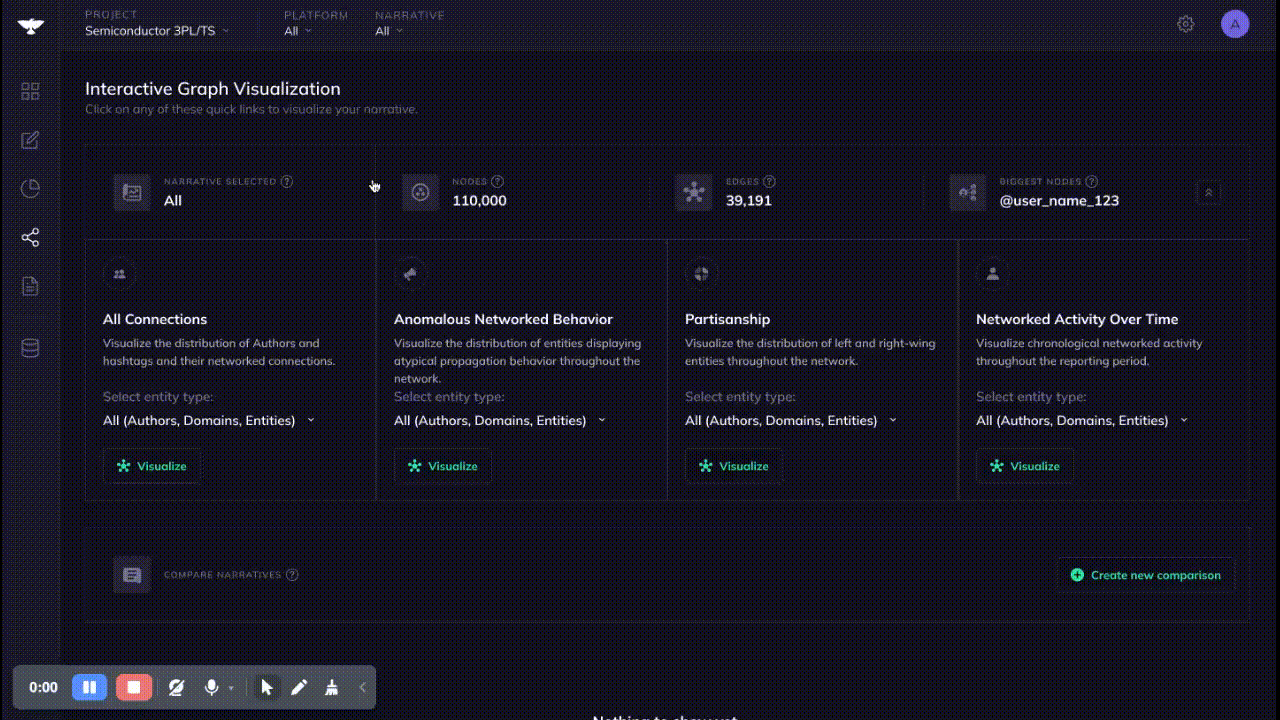Viewport: 1280px width, 720px height.
Task: Pause the screen recording
Action: coord(89,687)
